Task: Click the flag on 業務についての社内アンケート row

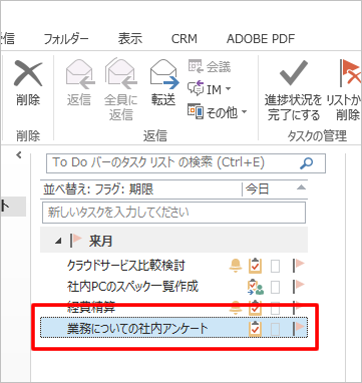Action: pyautogui.click(x=299, y=329)
